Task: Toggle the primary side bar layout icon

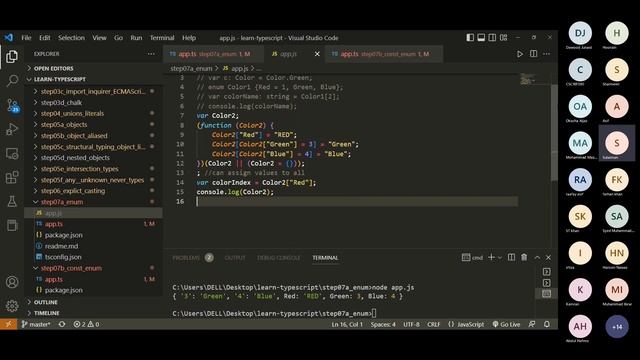Action: click(x=470, y=38)
